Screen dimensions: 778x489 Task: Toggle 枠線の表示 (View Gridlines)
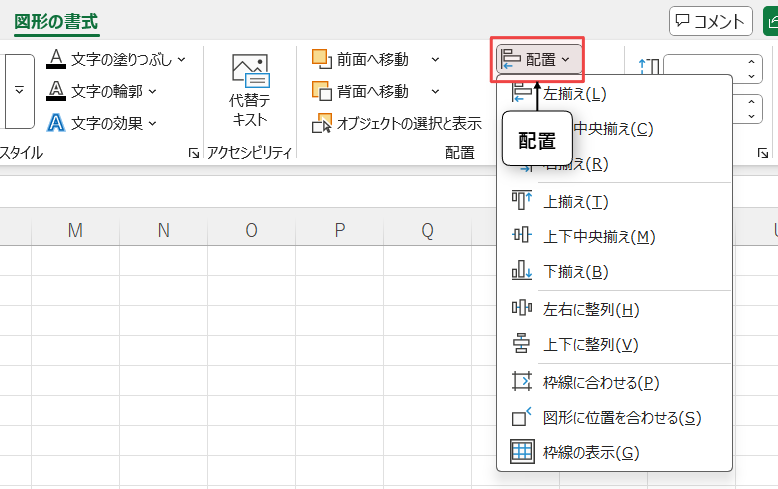(590, 452)
